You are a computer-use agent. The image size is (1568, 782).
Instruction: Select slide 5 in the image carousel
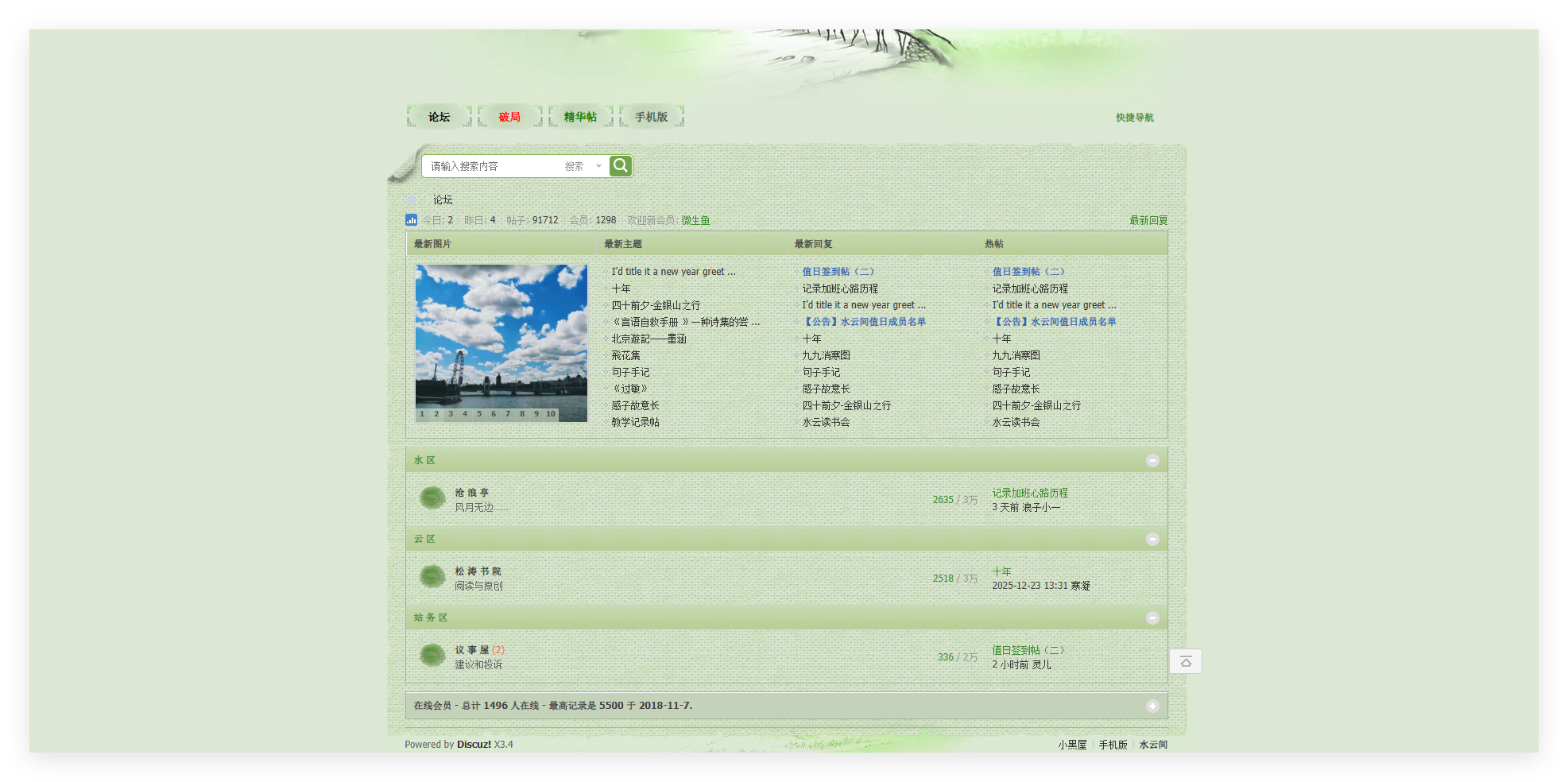[x=478, y=413]
